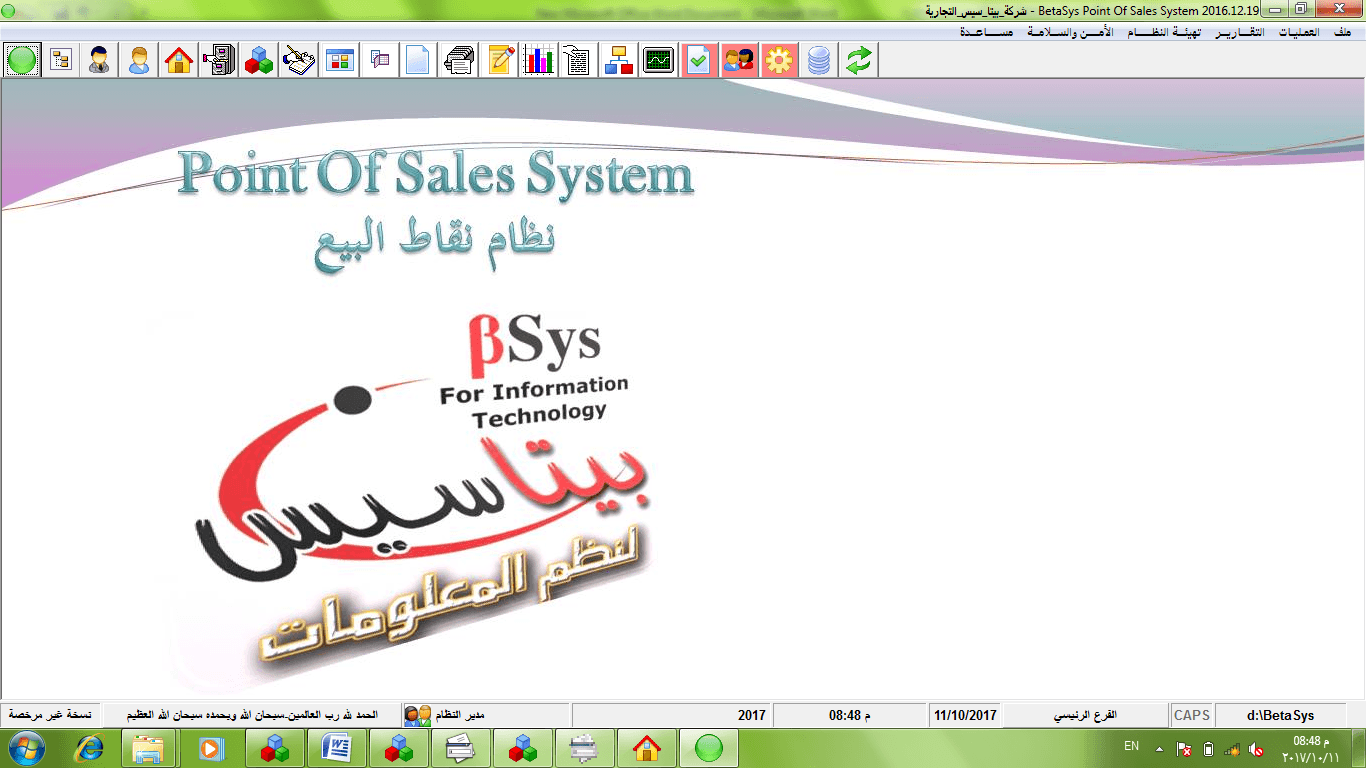
Task: Open the تهيئة النظام menu
Action: pos(1166,32)
